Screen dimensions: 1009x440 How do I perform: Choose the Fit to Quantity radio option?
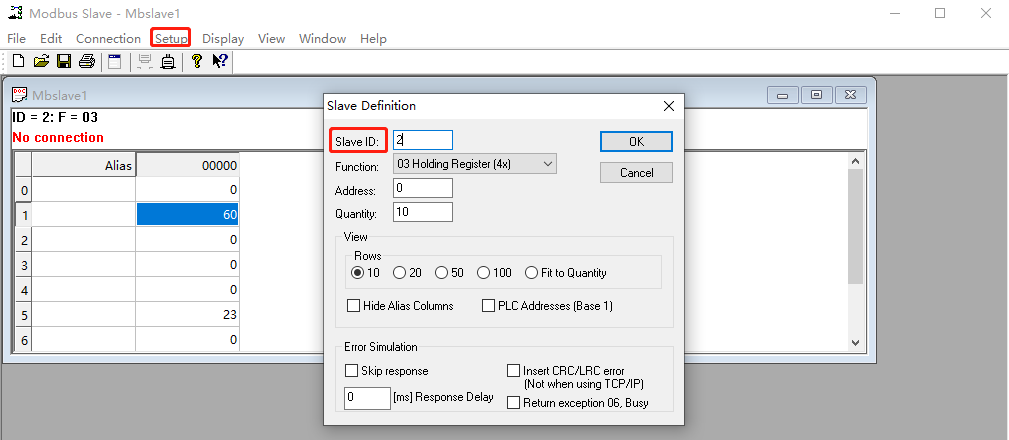click(x=531, y=272)
